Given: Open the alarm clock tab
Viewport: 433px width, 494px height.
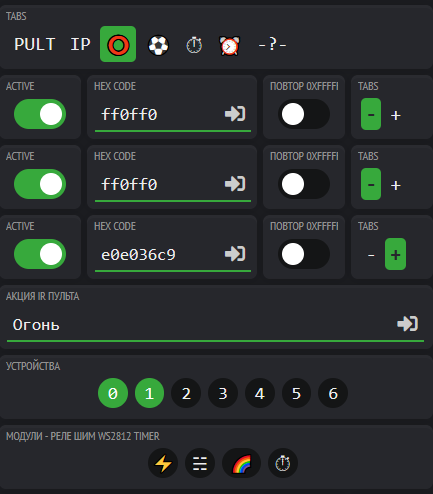Looking at the screenshot, I should coord(229,45).
